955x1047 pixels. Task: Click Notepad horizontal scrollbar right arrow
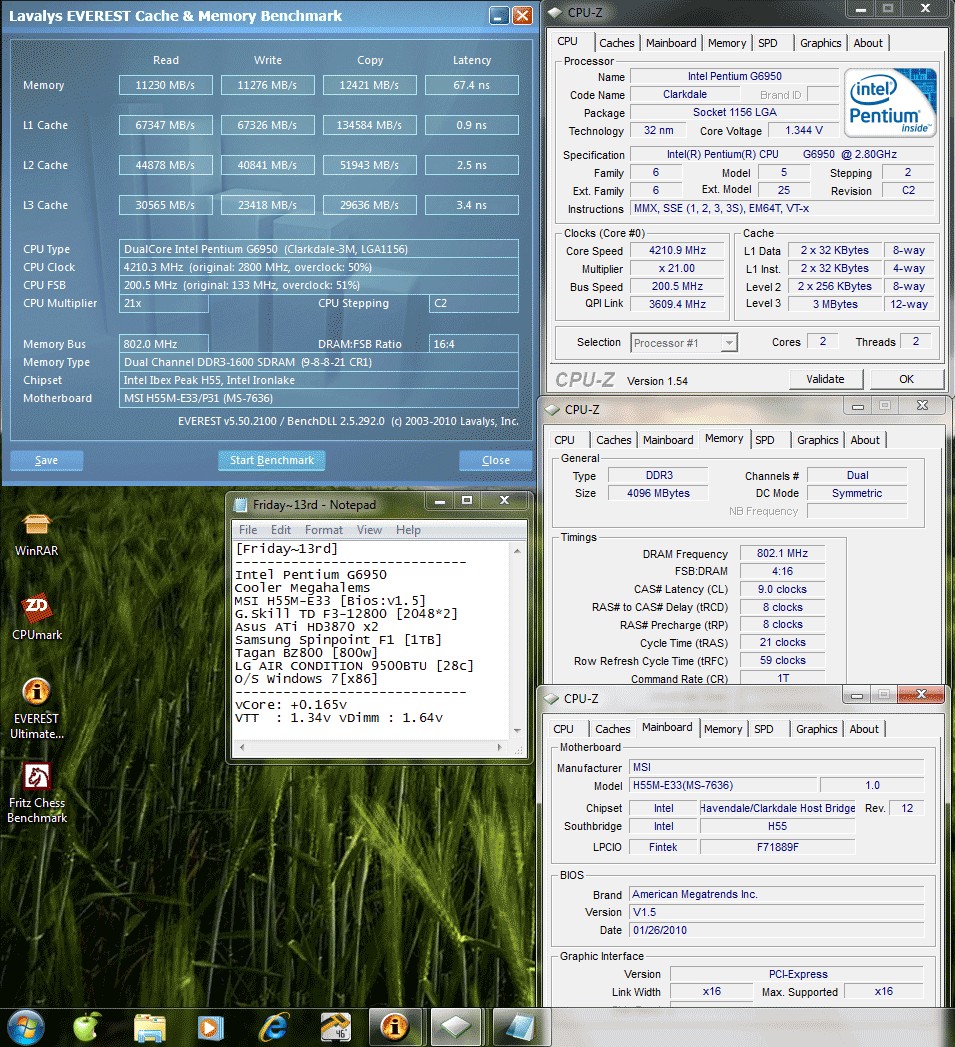(x=500, y=748)
